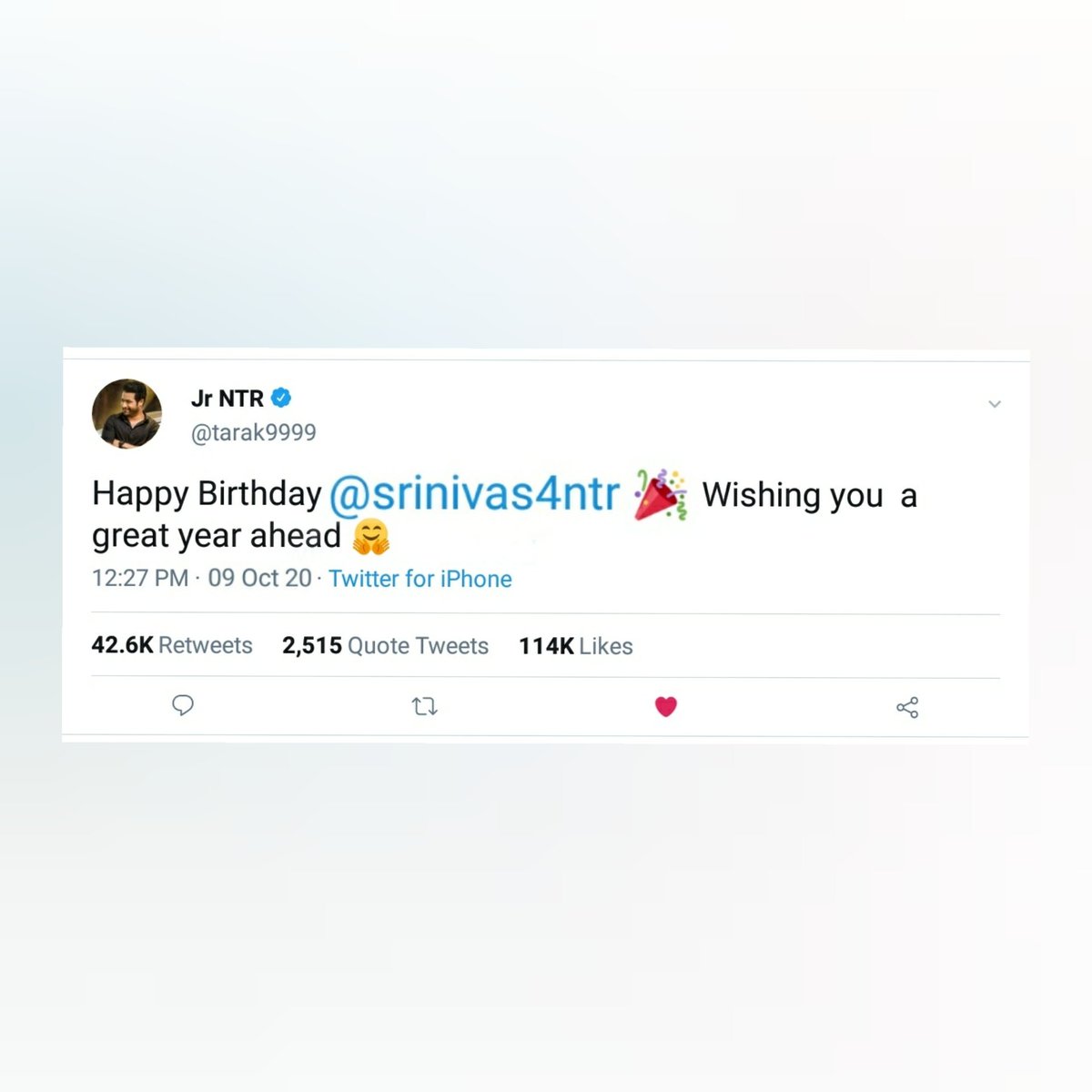Click the Twitter for iPhone link

[x=420, y=579]
